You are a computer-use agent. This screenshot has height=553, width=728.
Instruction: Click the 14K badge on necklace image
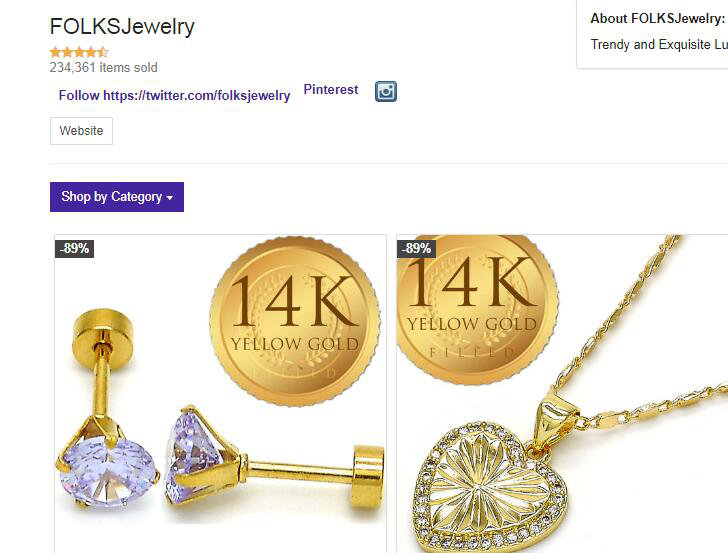point(477,310)
